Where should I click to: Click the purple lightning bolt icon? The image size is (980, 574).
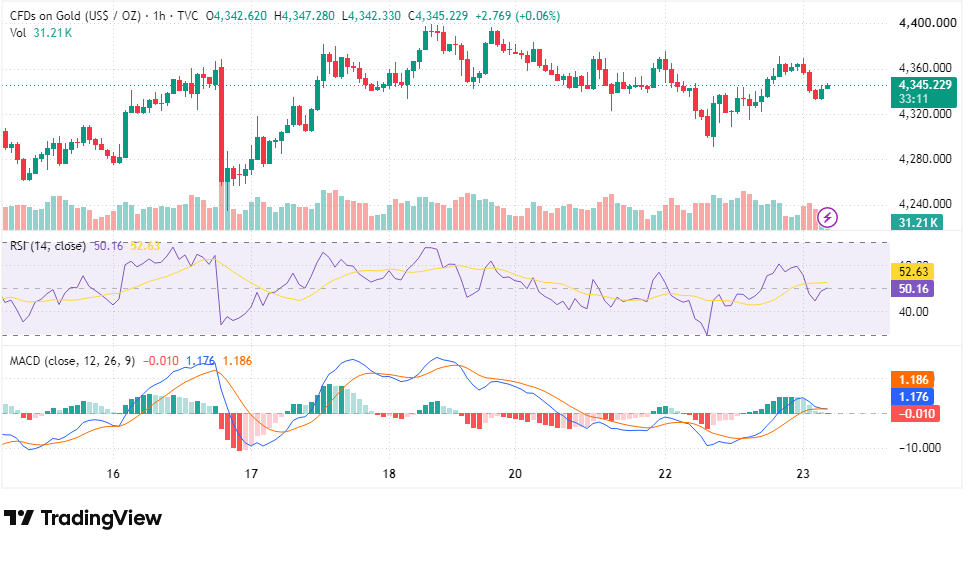pyautogui.click(x=828, y=218)
